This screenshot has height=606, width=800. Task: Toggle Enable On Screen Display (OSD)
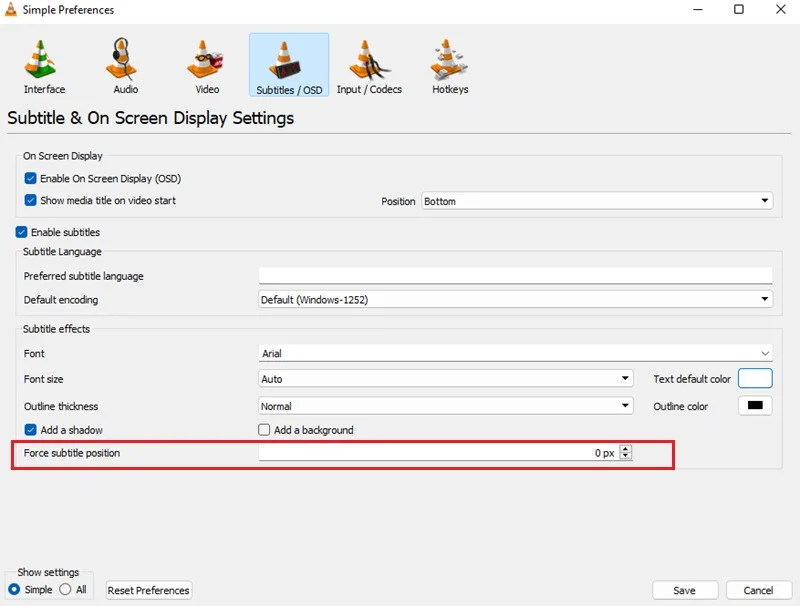click(x=31, y=178)
